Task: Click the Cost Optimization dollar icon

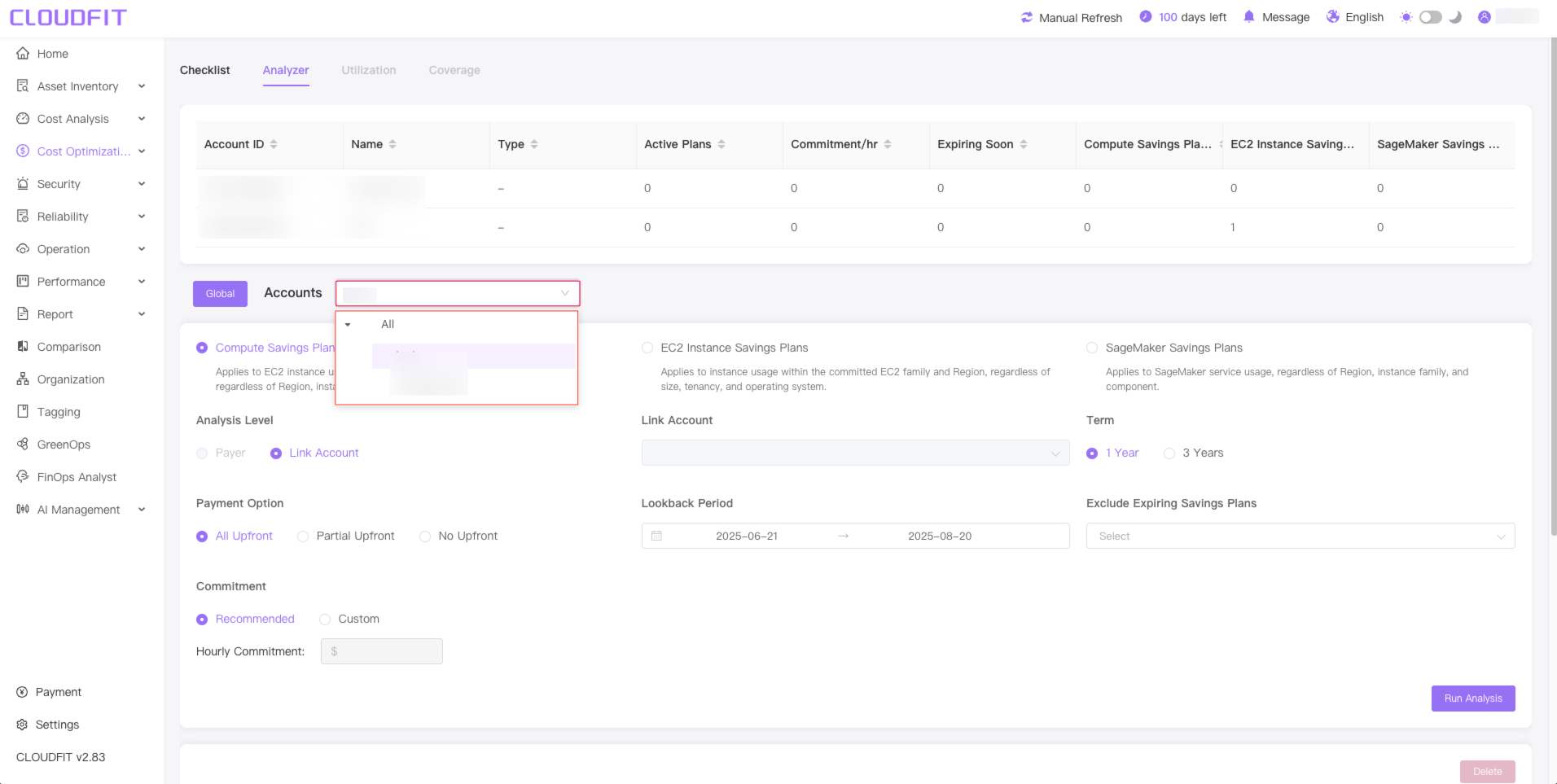Action: 23,151
